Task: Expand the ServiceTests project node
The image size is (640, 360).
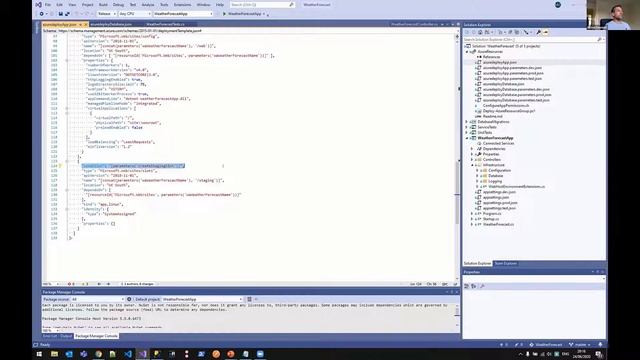Action: point(467,127)
